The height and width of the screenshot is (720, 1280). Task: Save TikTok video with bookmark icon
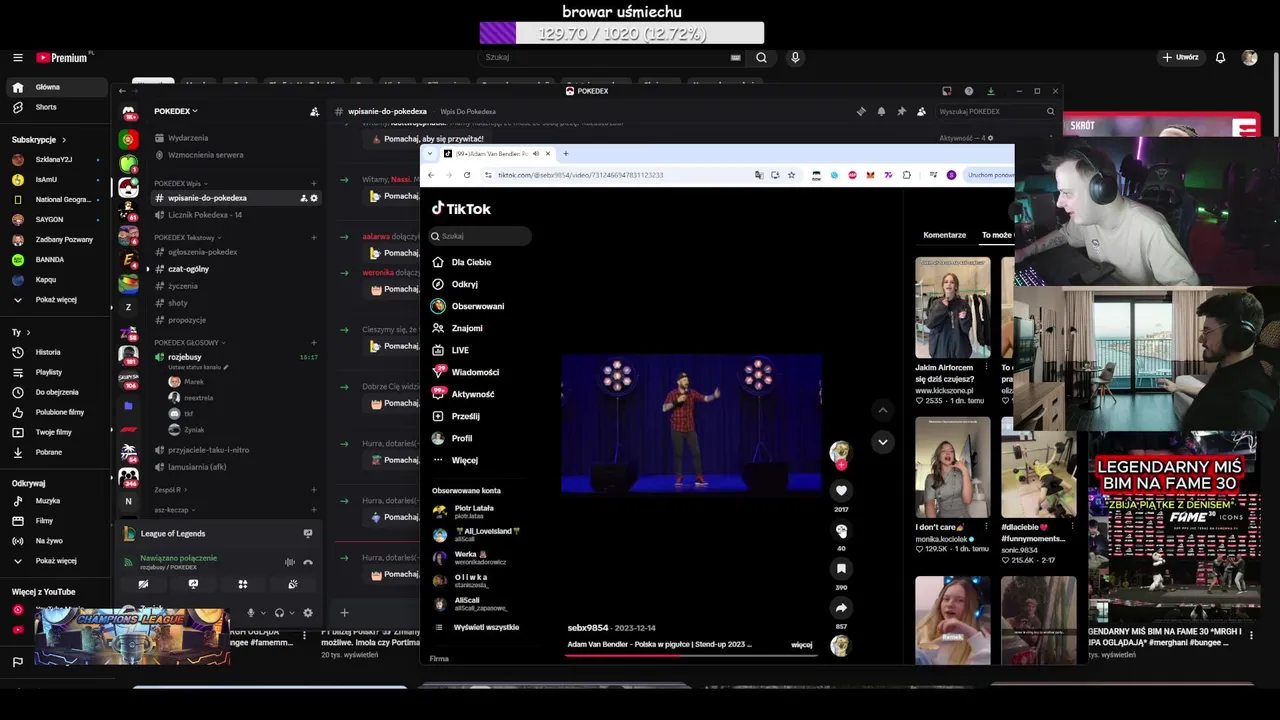841,568
